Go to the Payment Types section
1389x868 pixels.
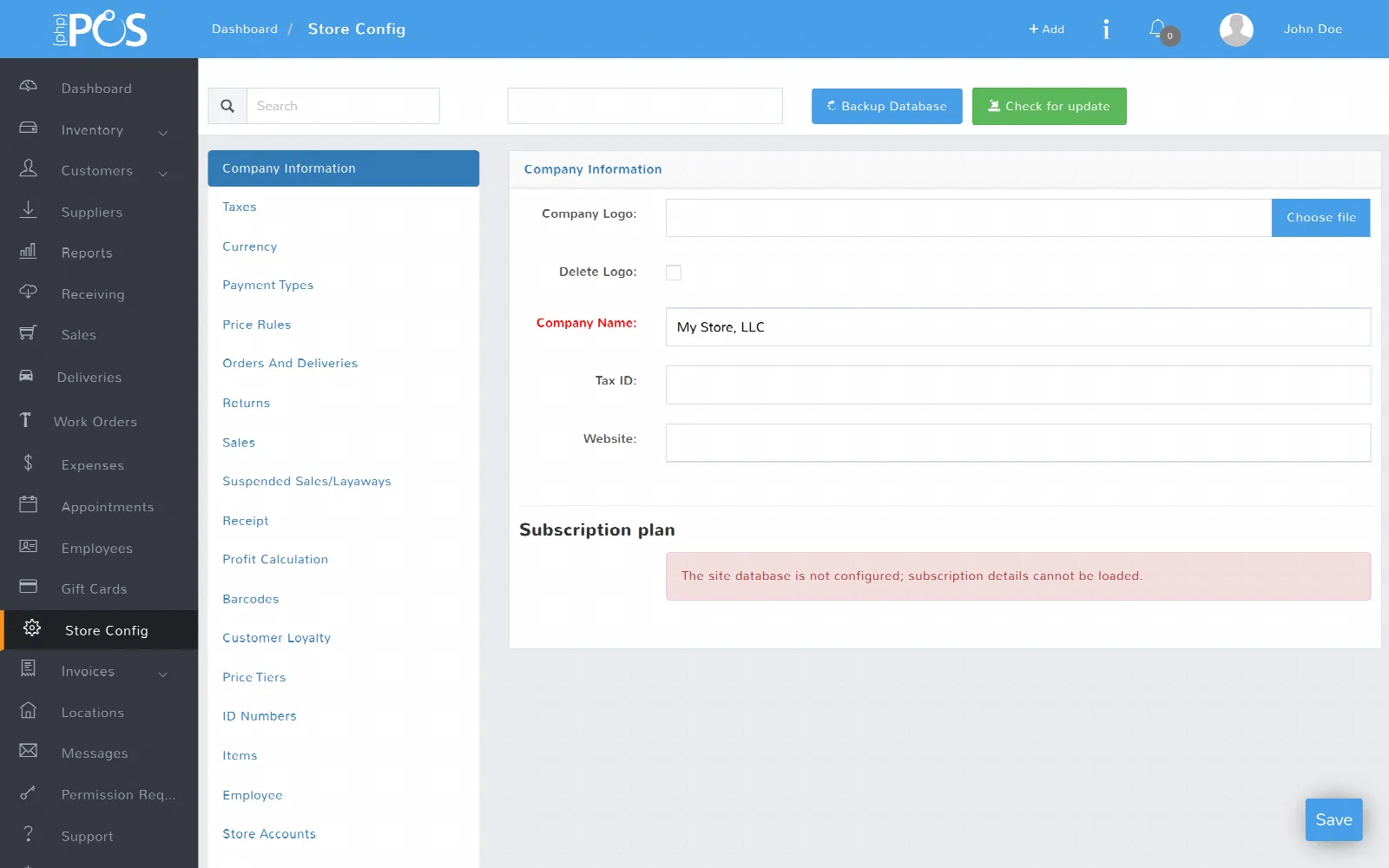[x=268, y=286]
